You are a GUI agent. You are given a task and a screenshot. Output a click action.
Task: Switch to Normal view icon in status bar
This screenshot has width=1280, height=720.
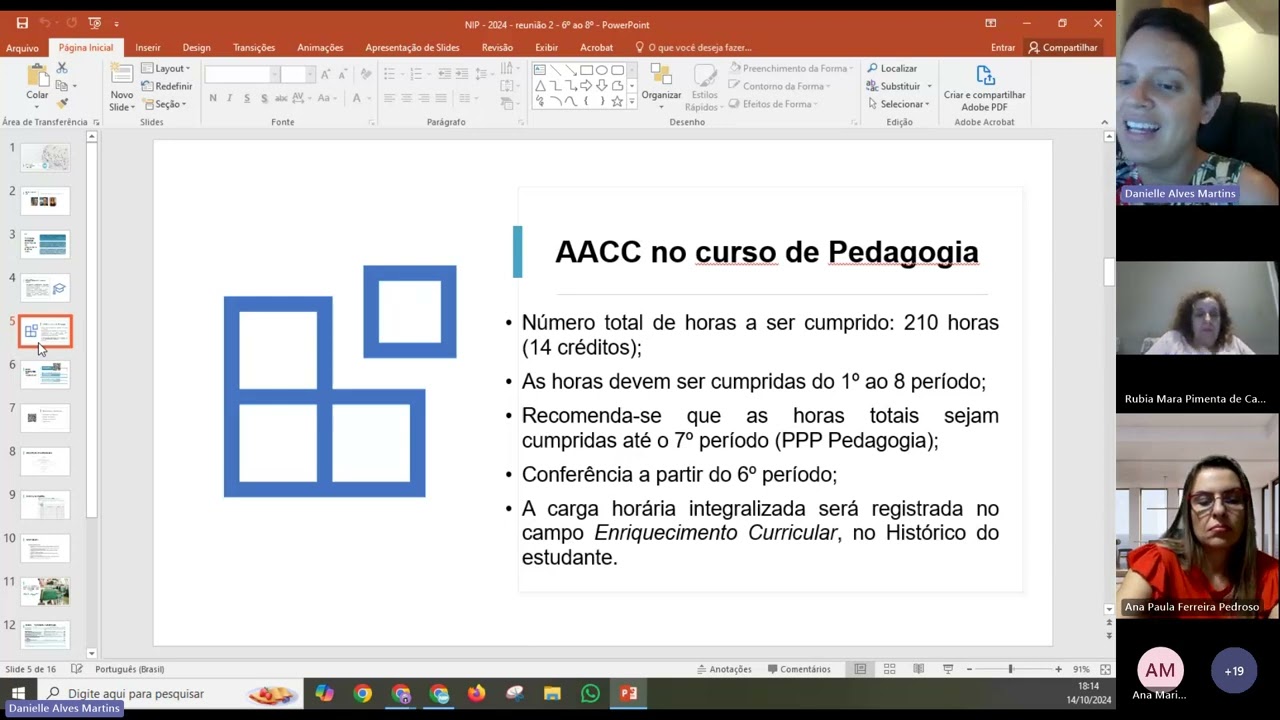click(x=860, y=669)
